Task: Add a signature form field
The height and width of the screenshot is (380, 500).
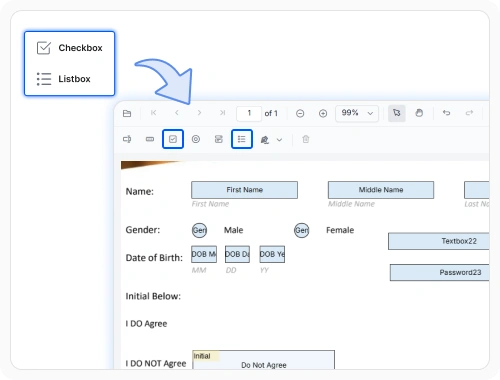Action: click(x=265, y=140)
